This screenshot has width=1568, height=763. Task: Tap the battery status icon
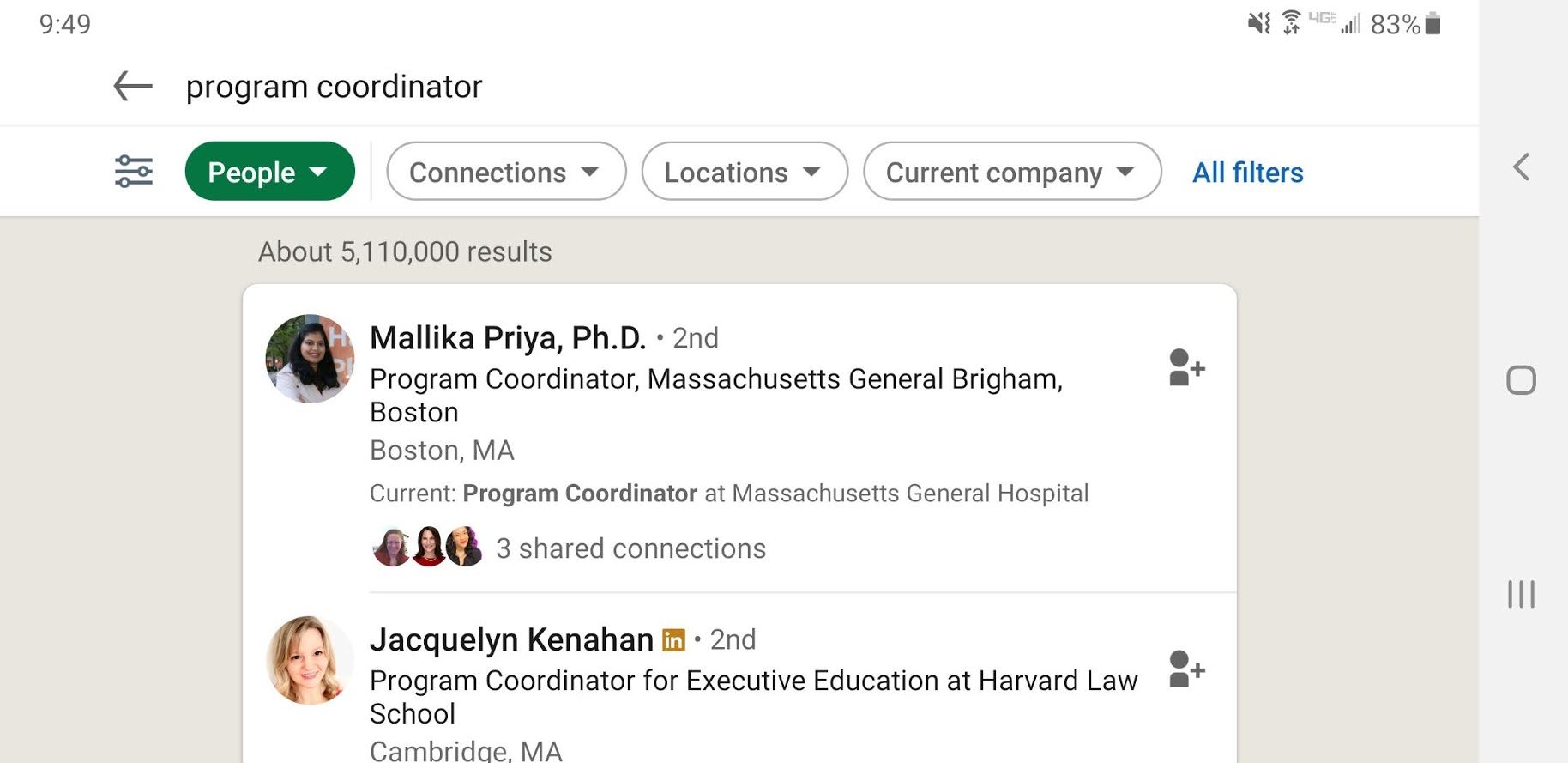tap(1432, 24)
